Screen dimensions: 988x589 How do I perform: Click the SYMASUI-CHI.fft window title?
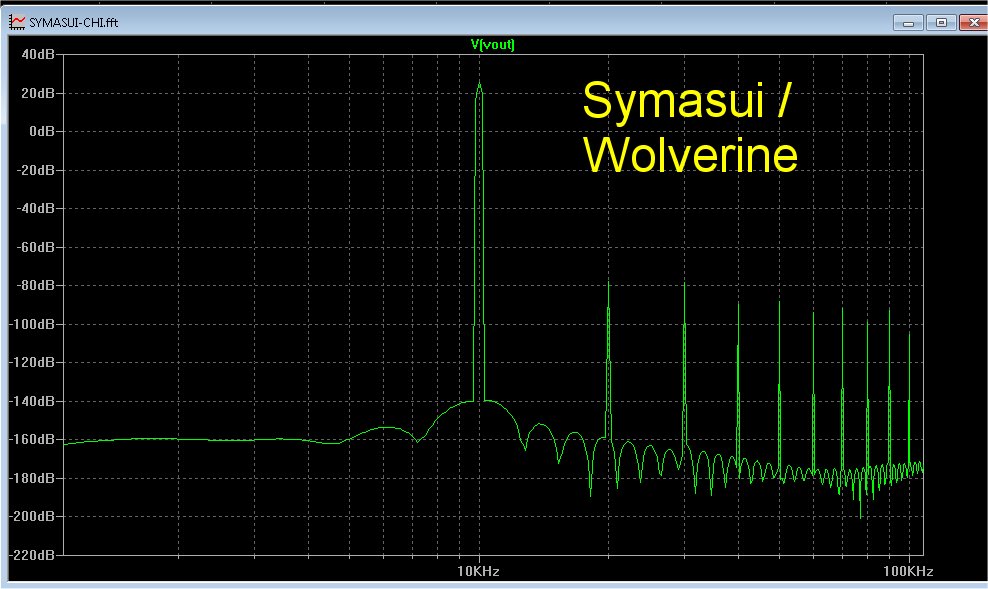74,23
